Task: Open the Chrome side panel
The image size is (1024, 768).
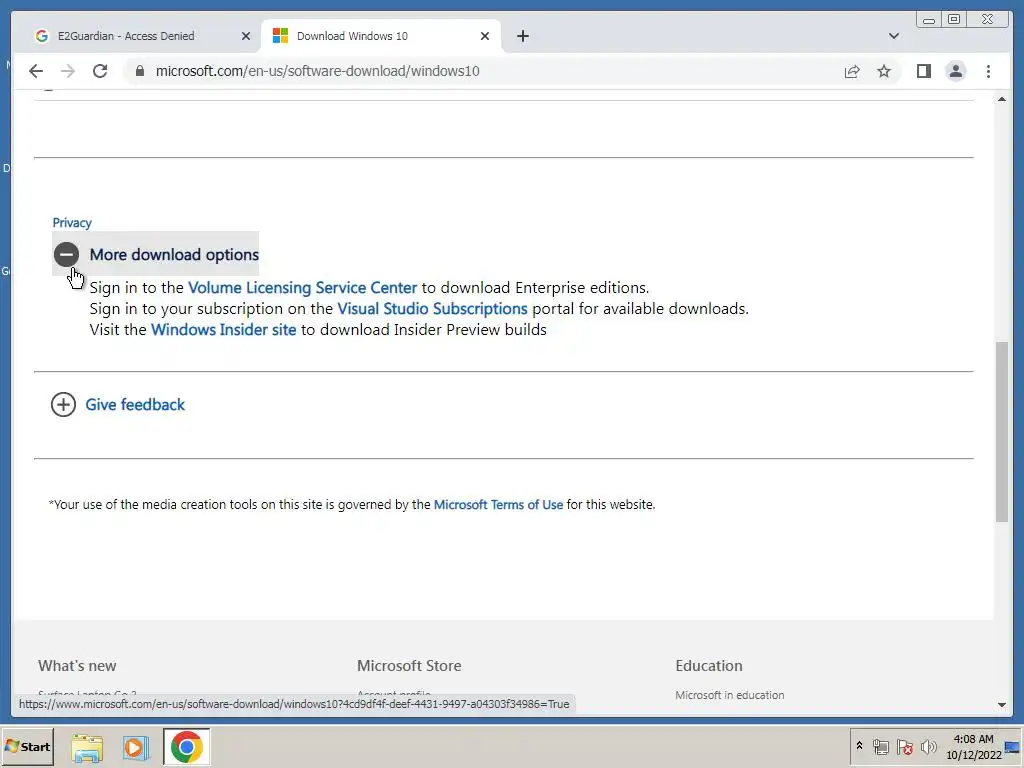Action: 923,71
